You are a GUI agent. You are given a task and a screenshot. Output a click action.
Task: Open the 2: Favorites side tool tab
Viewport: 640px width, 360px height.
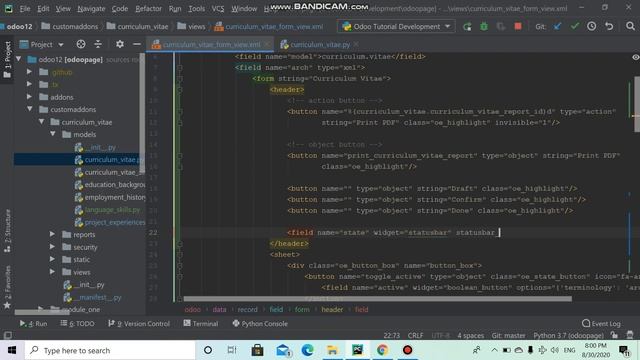[7, 287]
